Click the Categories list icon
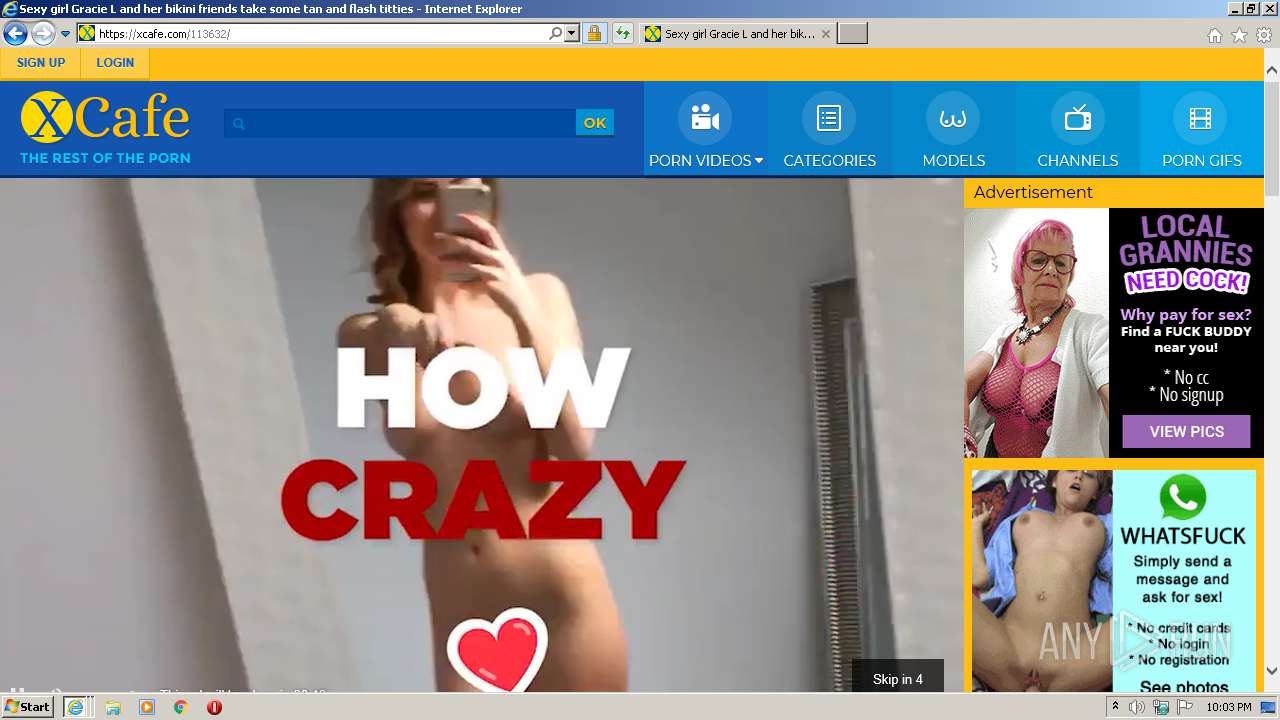 [x=829, y=118]
